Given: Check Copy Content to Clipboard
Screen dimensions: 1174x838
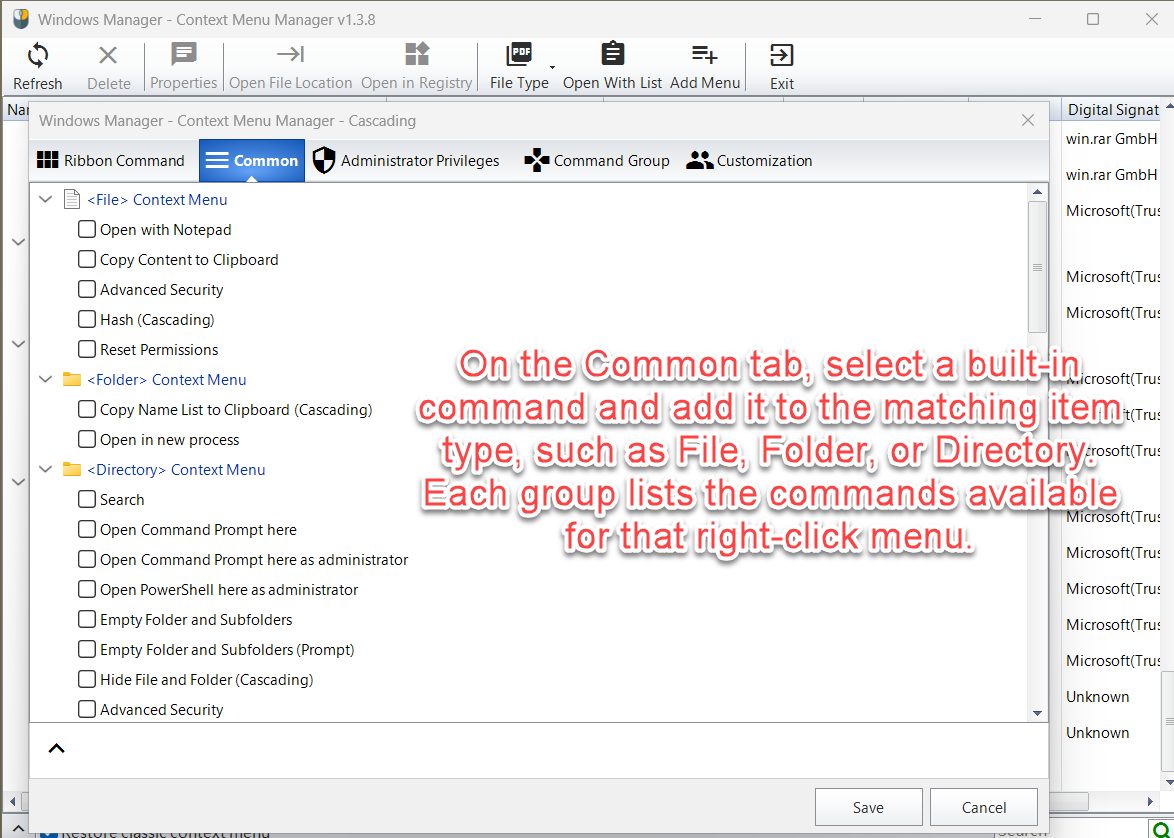Looking at the screenshot, I should (87, 259).
